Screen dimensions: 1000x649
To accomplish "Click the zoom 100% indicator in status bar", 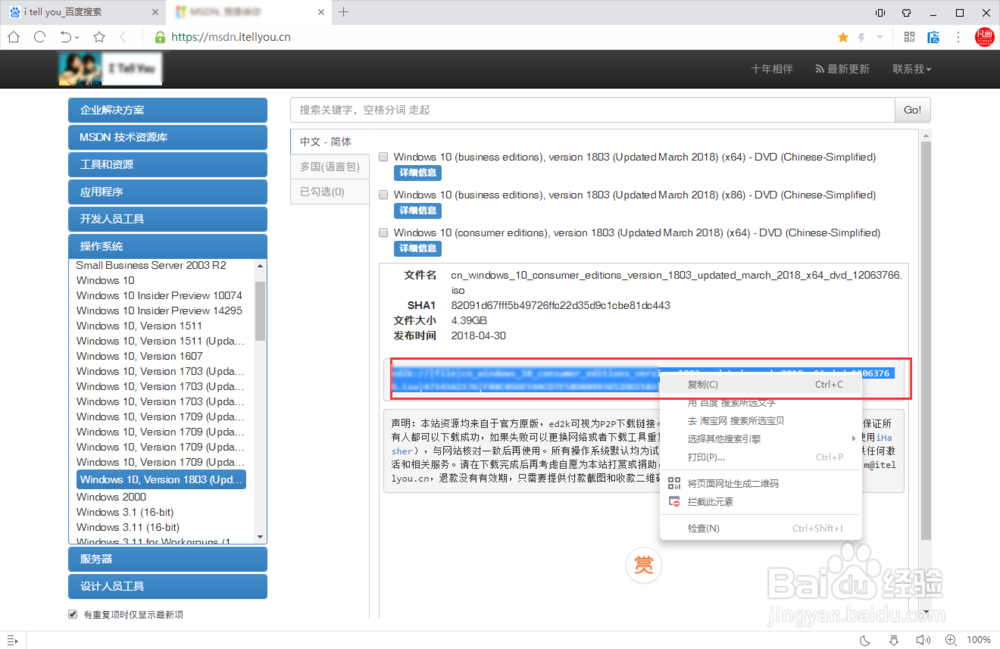I will (978, 639).
